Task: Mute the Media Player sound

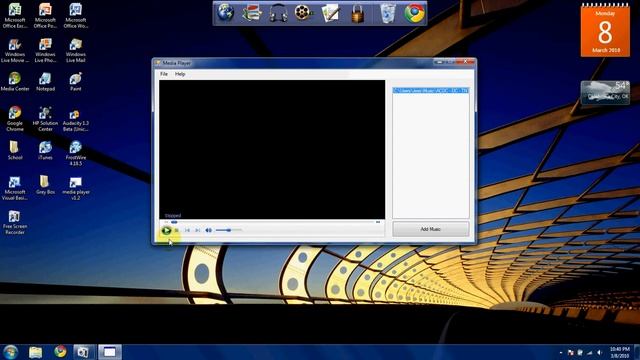Action: click(x=209, y=230)
